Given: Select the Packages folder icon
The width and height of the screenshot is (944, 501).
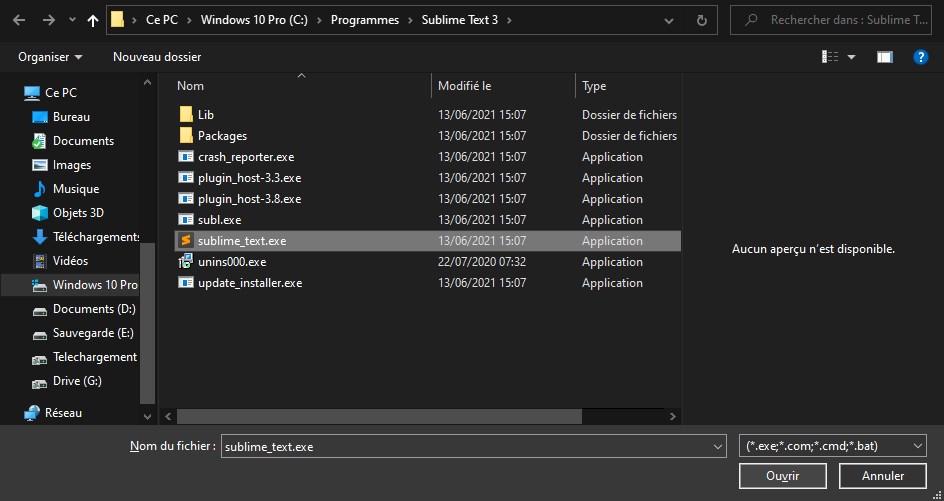Looking at the screenshot, I should (x=186, y=135).
